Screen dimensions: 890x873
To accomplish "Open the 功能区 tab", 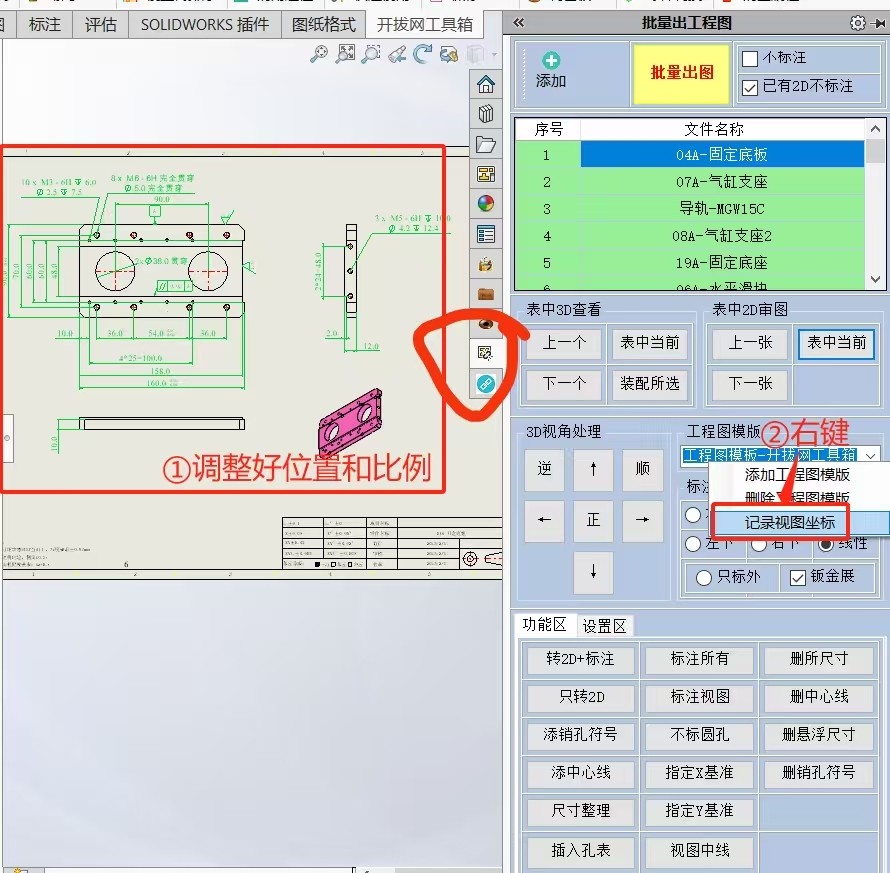I will pyautogui.click(x=544, y=625).
